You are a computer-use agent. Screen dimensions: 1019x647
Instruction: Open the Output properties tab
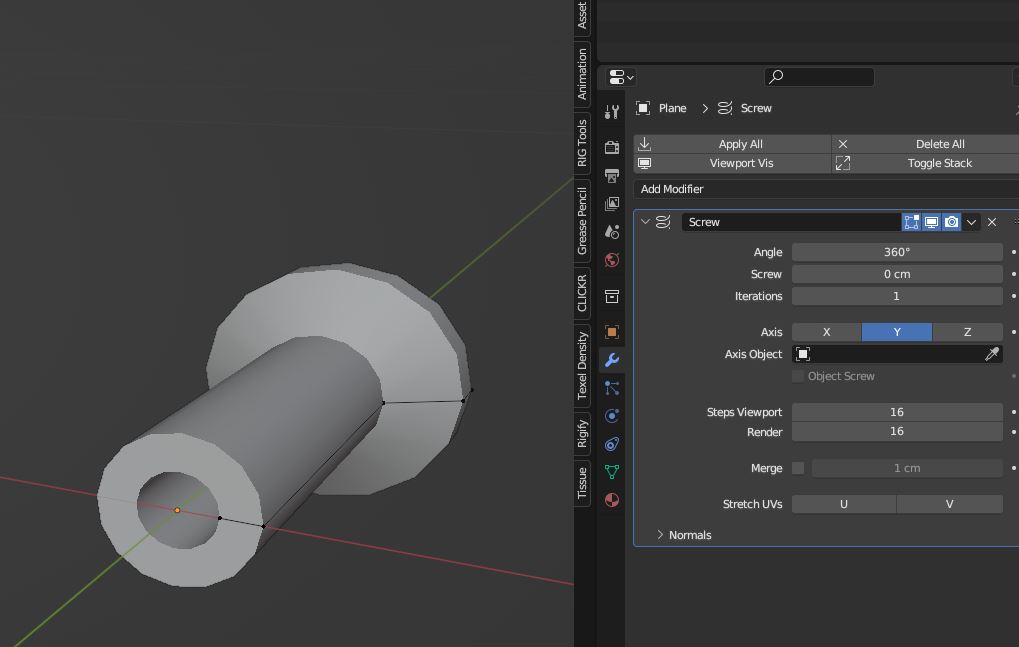coord(612,176)
